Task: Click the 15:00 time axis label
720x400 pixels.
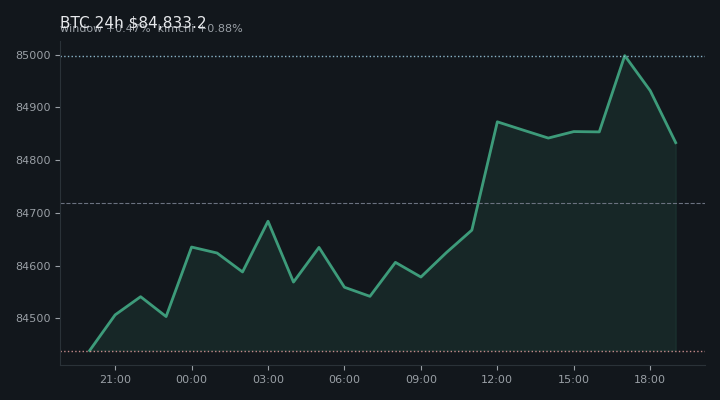Action: pyautogui.click(x=573, y=379)
